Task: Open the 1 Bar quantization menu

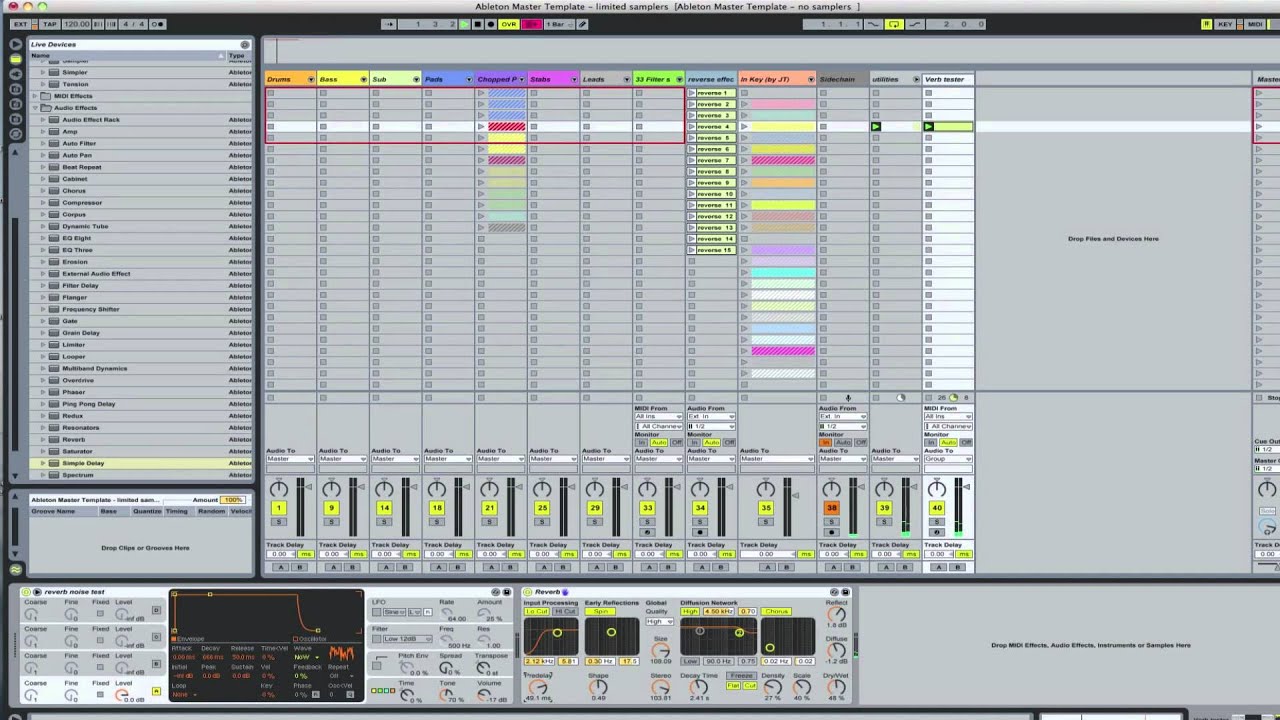Action: point(559,24)
